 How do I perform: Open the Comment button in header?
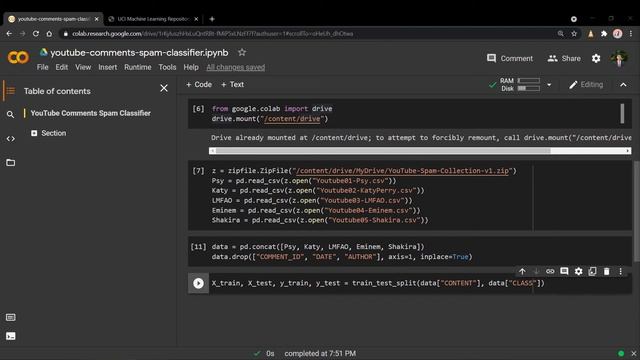click(510, 58)
